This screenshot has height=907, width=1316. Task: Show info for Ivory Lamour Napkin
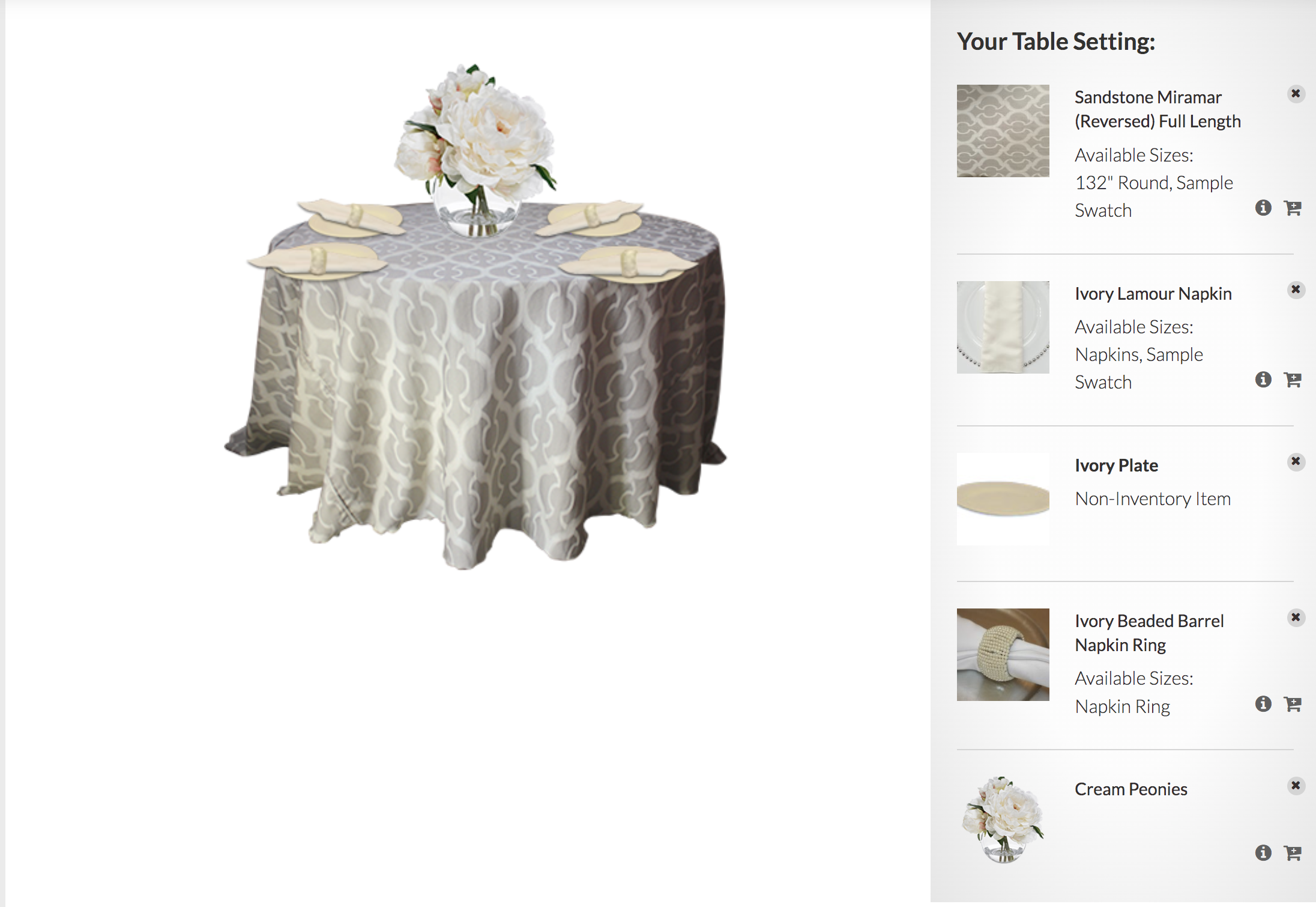[x=1263, y=380]
